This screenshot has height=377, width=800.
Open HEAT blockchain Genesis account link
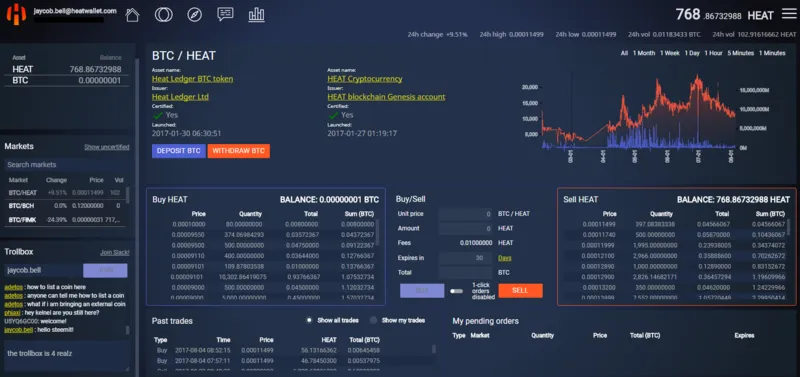click(x=386, y=97)
